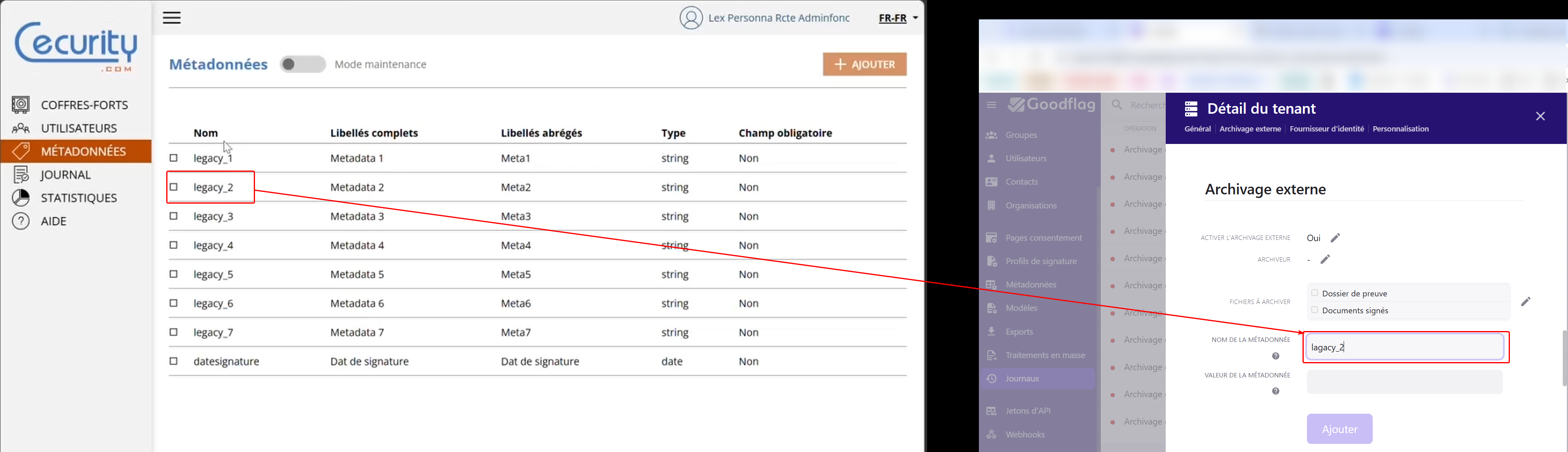This screenshot has height=452, width=1568.
Task: Switch to the Archivage externe tab
Action: pyautogui.click(x=1250, y=129)
